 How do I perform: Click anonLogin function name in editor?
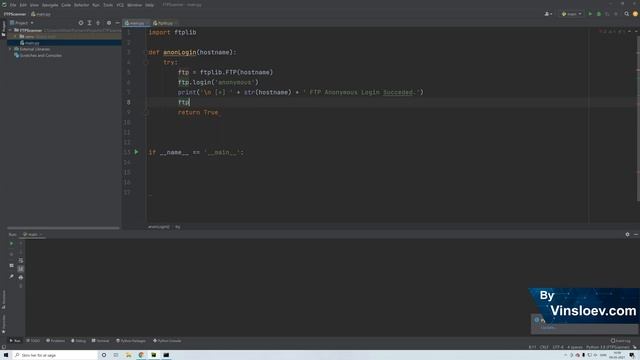pyautogui.click(x=180, y=52)
